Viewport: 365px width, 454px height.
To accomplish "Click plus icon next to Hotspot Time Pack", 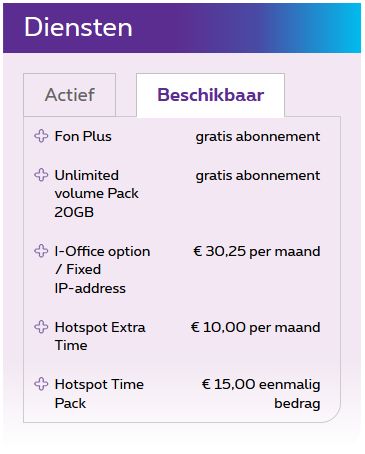I will 41,384.
